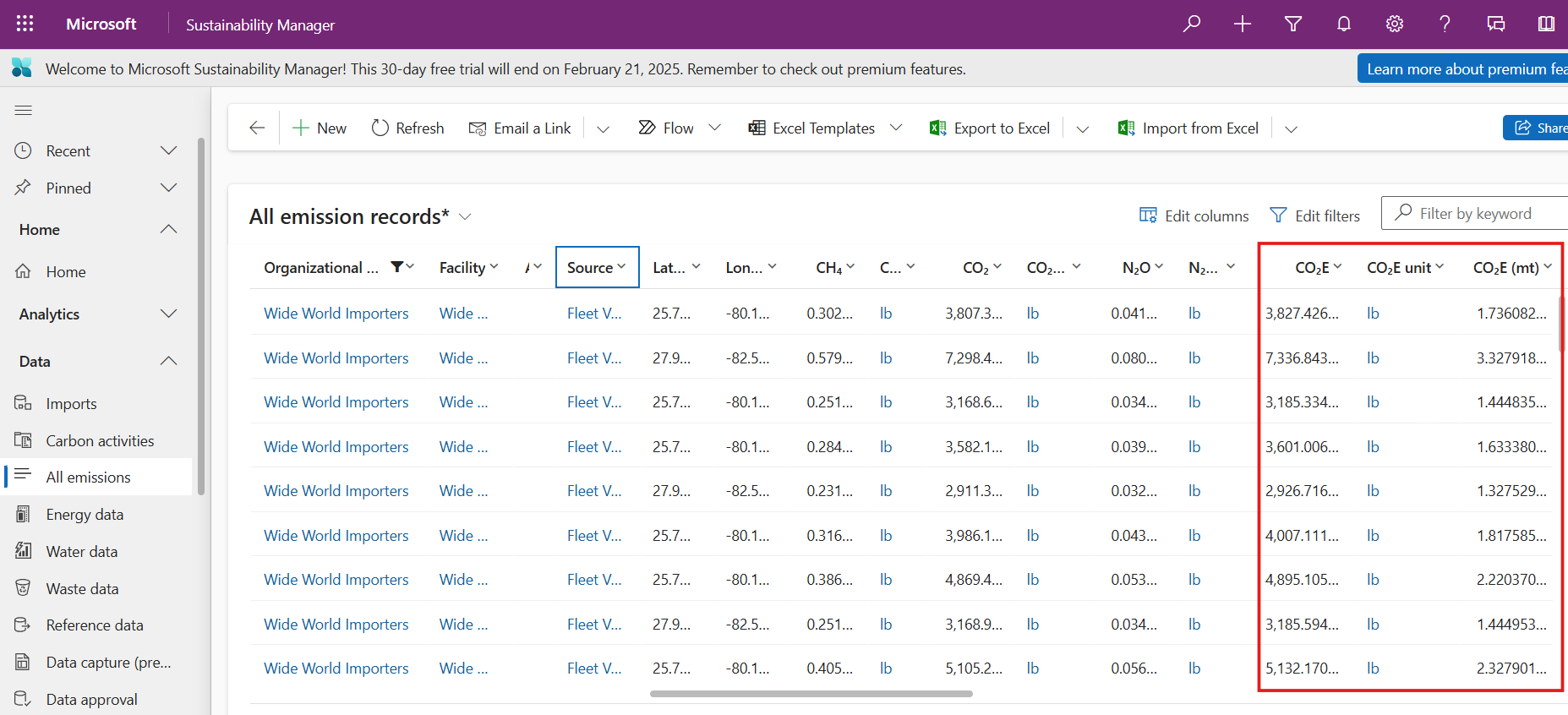Collapse the sidebar with hamburger icon
Image resolution: width=1568 pixels, height=715 pixels.
24,110
